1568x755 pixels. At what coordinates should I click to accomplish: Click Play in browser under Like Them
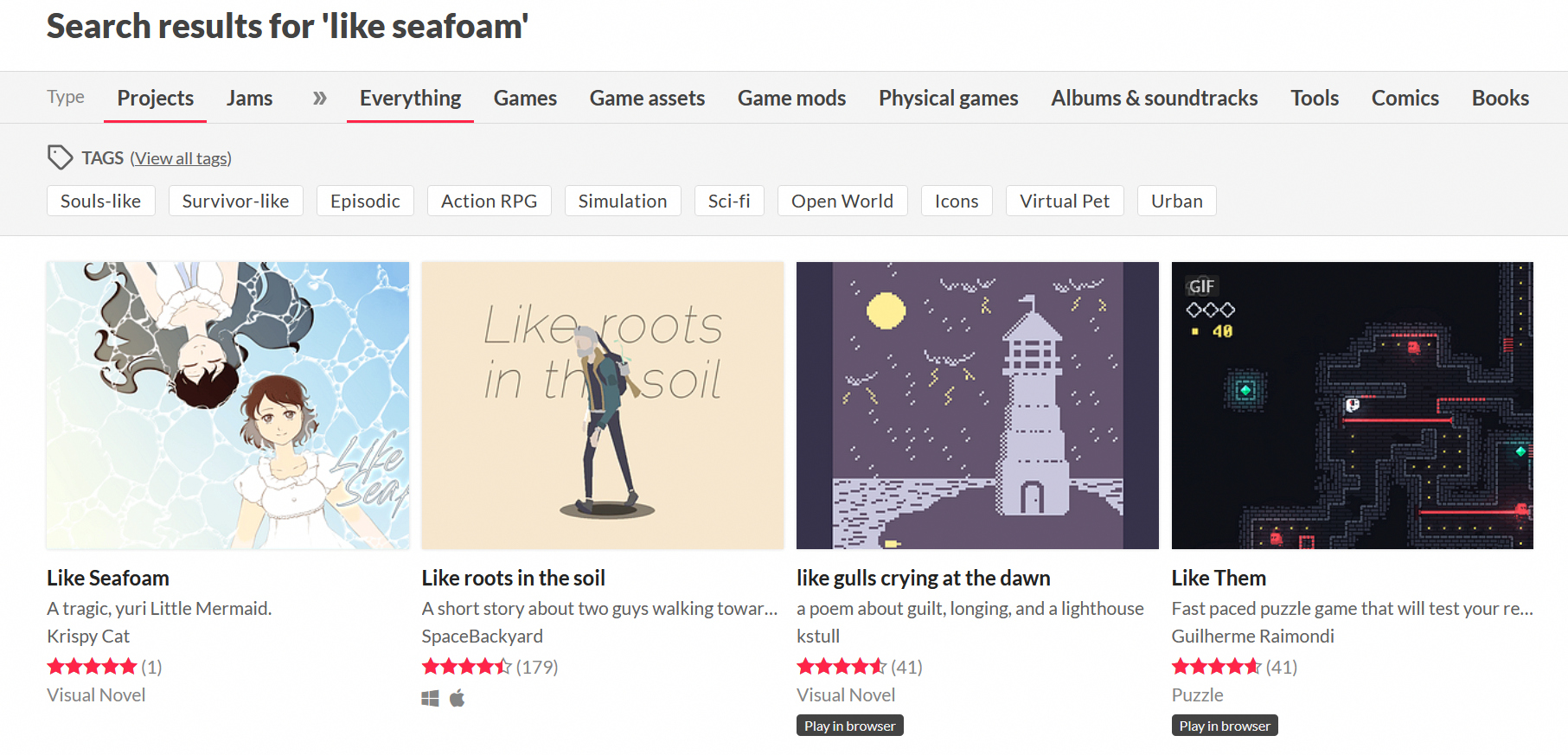pyautogui.click(x=1224, y=726)
